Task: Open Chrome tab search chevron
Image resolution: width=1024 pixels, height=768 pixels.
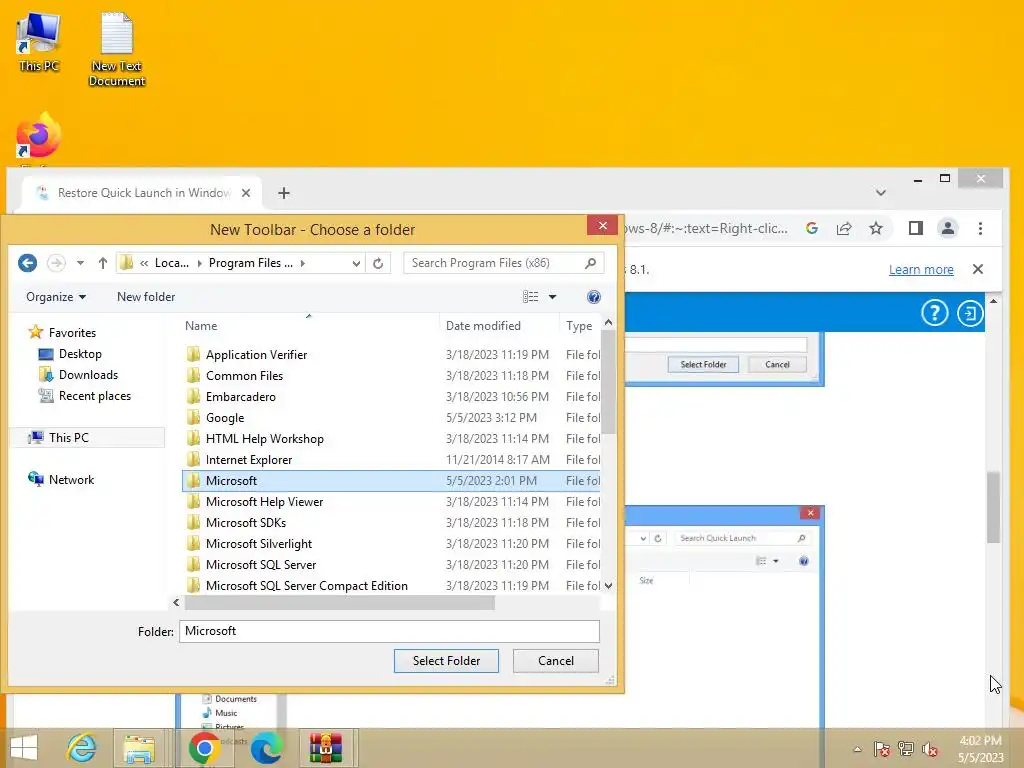Action: (x=881, y=193)
